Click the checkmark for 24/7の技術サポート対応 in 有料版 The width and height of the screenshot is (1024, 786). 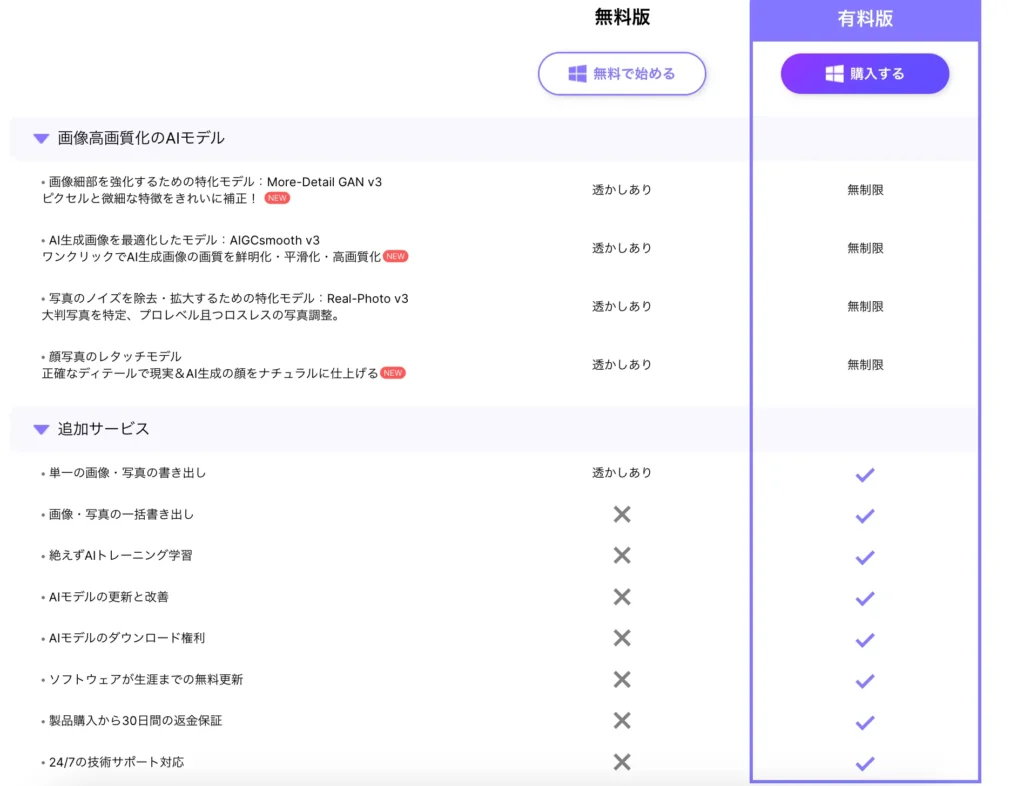pos(864,761)
